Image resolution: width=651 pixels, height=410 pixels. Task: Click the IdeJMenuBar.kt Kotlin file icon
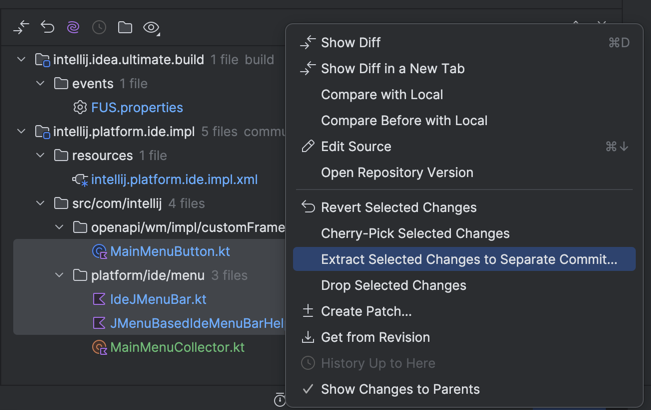click(x=99, y=299)
